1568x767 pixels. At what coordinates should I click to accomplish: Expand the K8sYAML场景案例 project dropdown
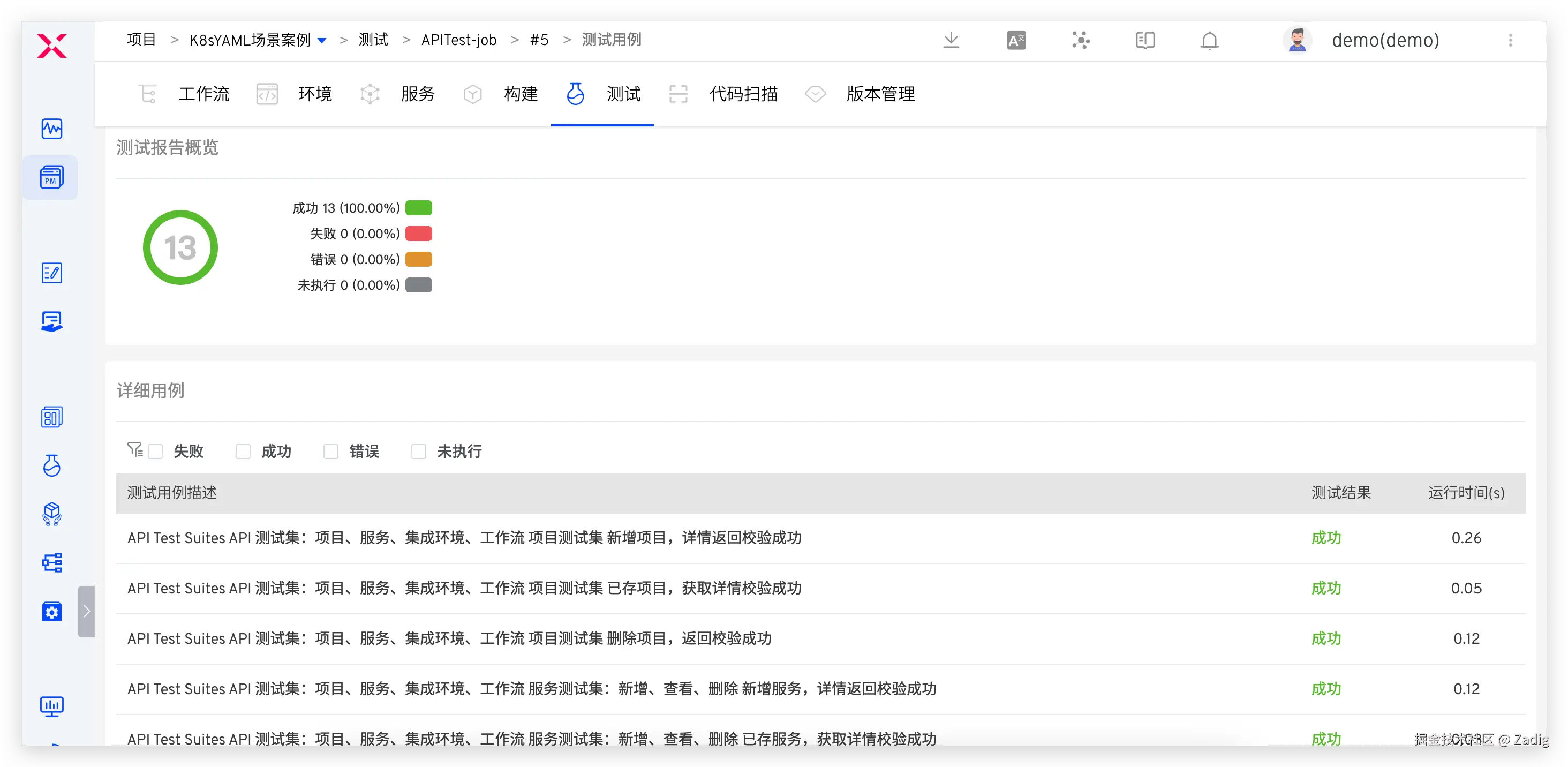[x=322, y=41]
